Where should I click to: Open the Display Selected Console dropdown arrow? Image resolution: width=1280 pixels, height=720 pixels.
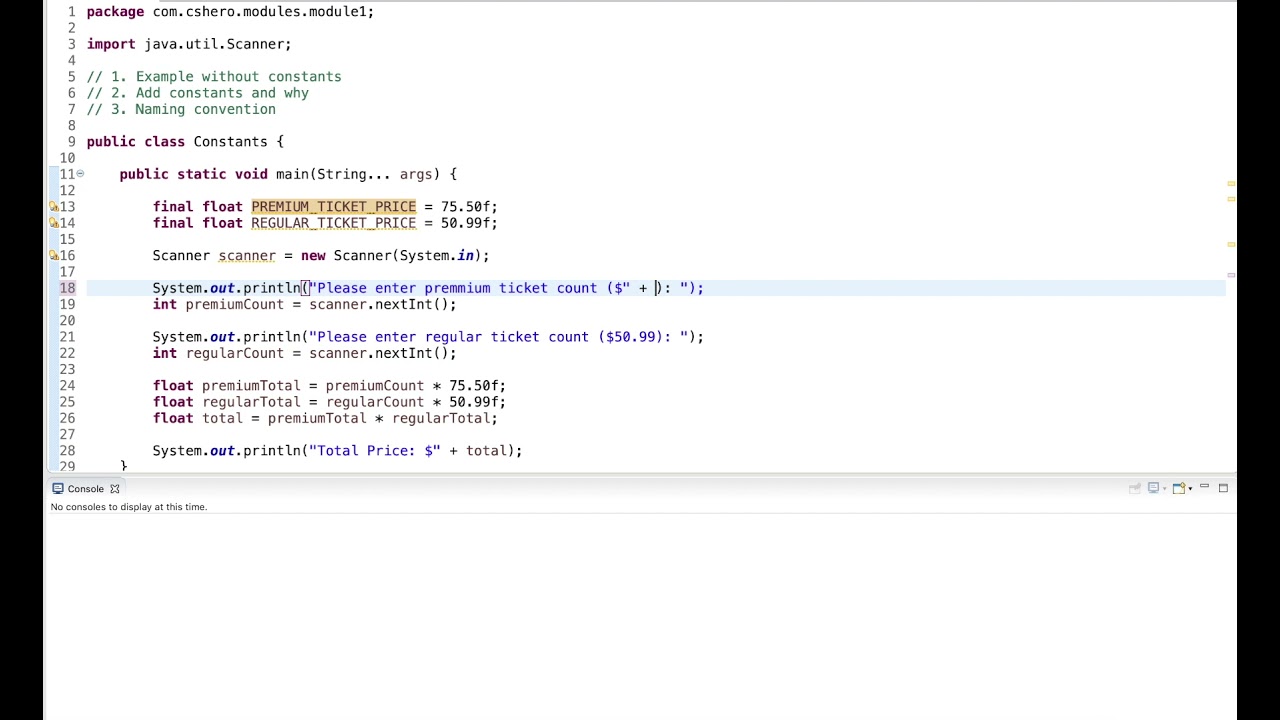pyautogui.click(x=1165, y=489)
